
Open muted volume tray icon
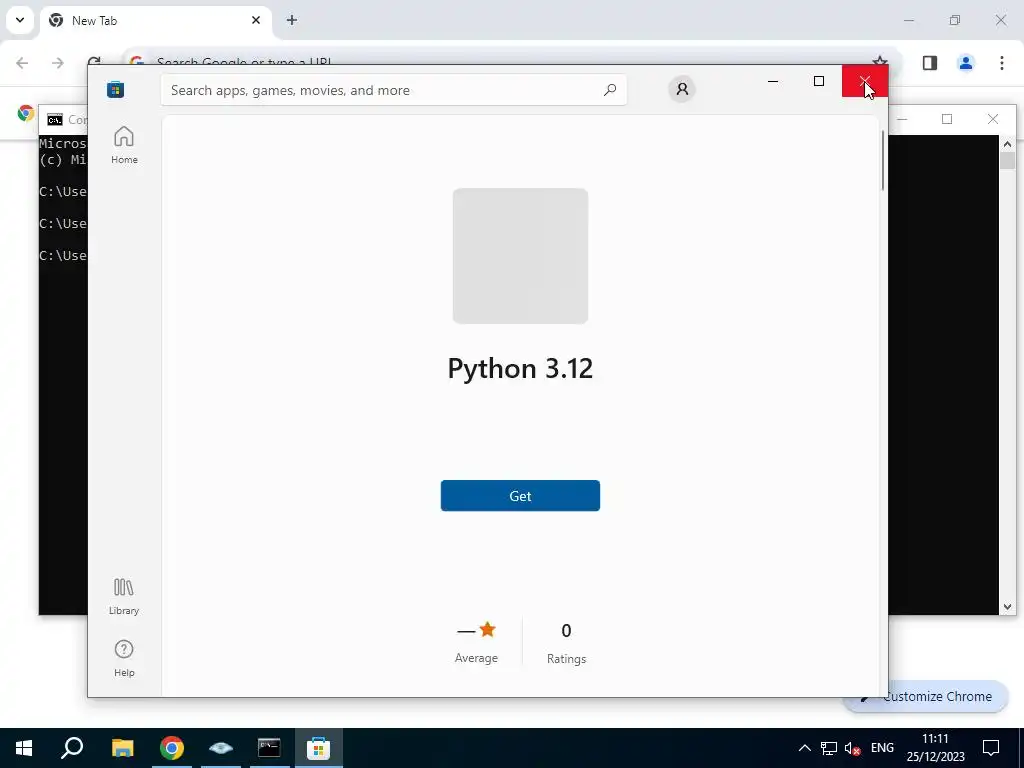pos(852,748)
